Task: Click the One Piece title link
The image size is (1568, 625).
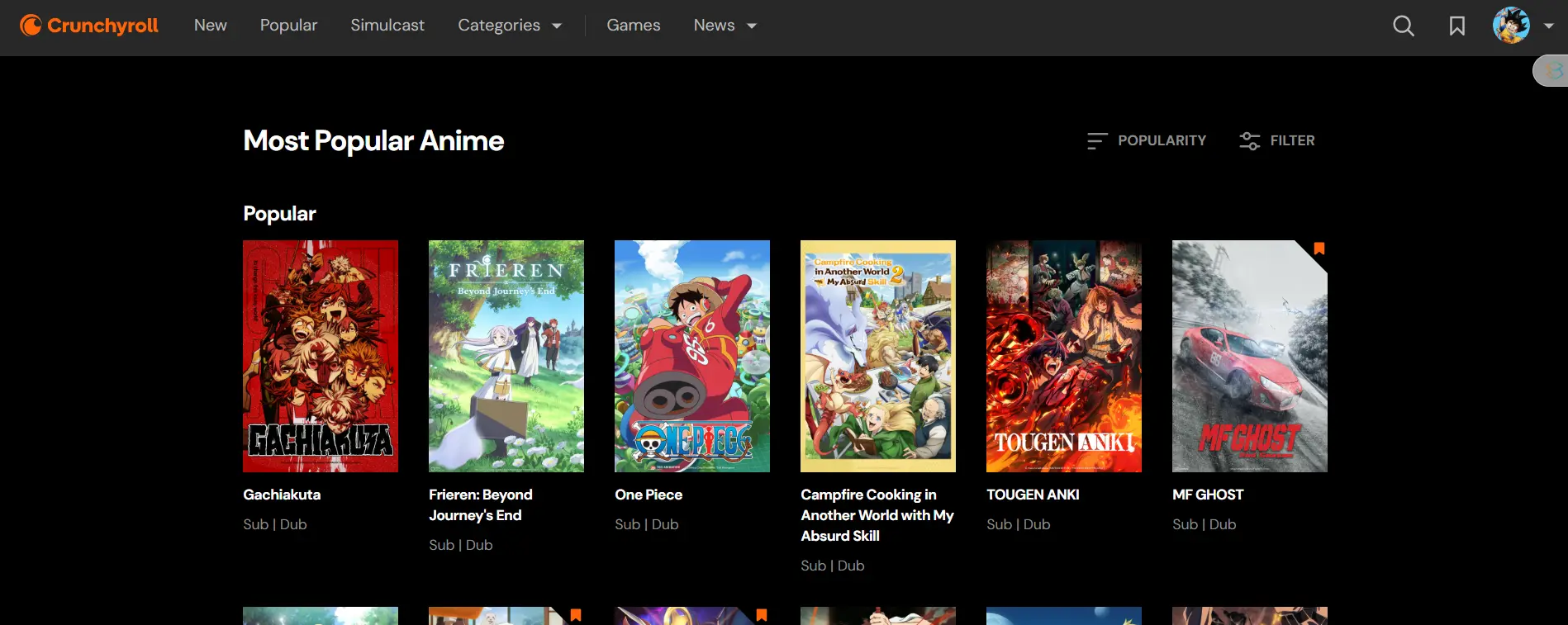Action: [649, 495]
